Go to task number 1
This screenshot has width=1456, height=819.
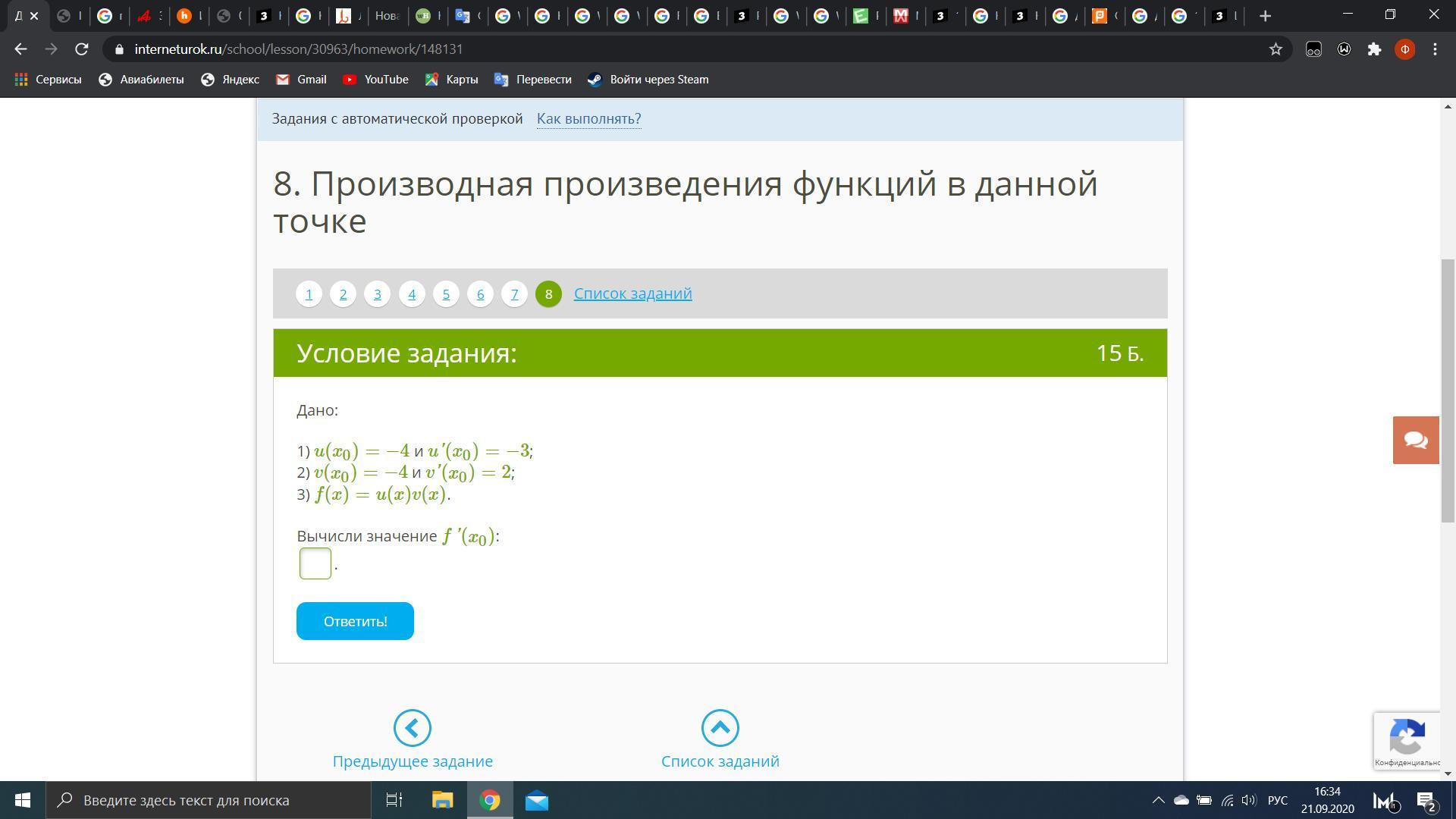coord(309,293)
